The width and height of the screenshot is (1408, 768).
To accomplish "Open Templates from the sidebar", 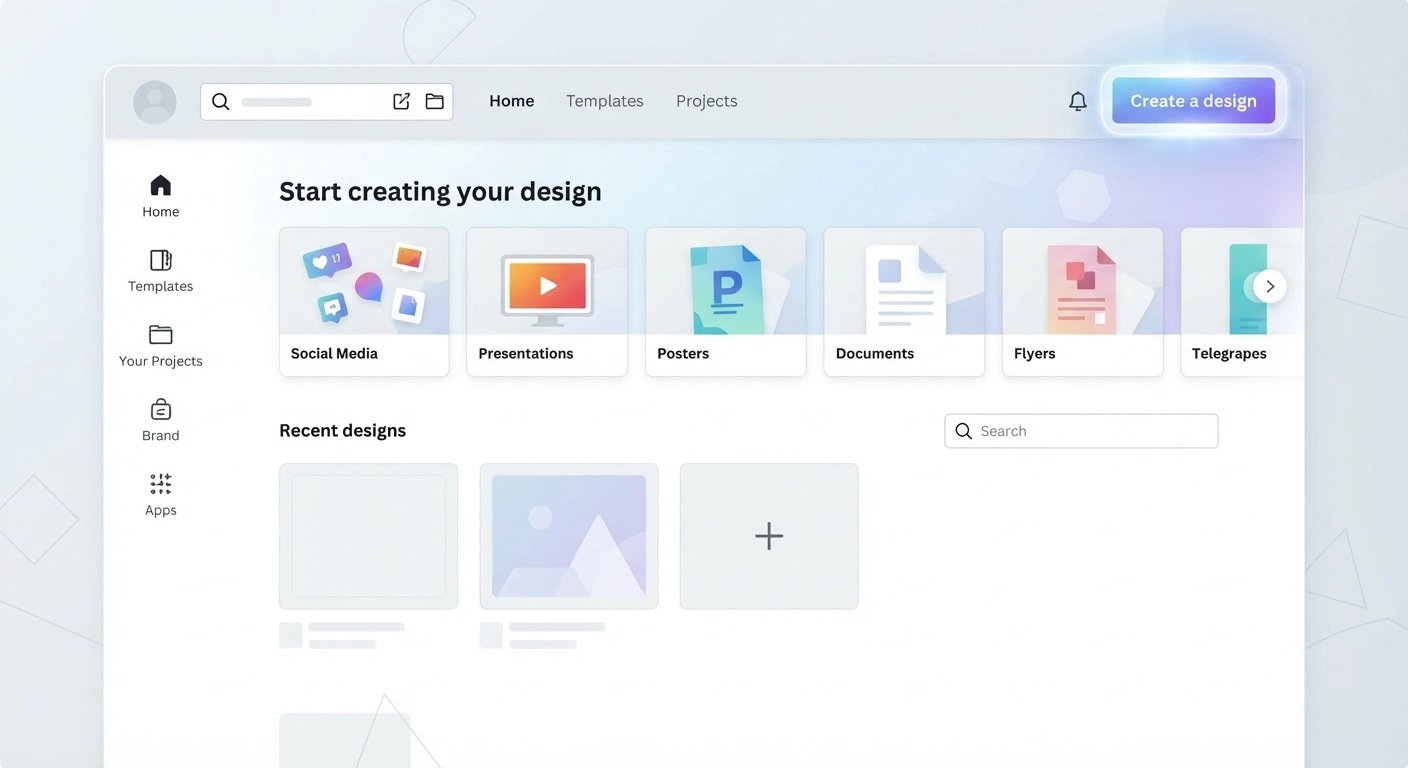I will [x=160, y=271].
